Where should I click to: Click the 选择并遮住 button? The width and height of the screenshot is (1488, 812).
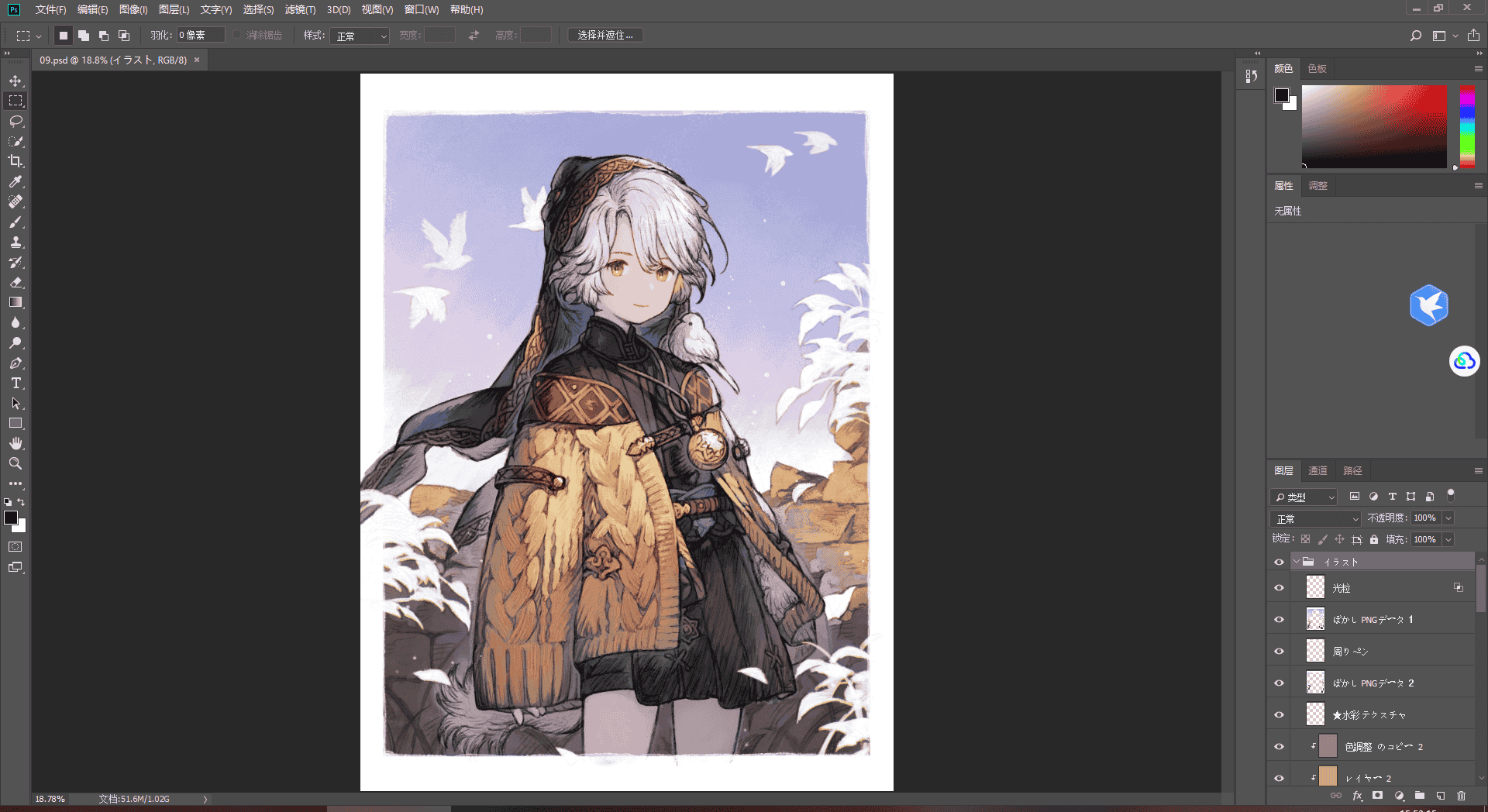[605, 36]
